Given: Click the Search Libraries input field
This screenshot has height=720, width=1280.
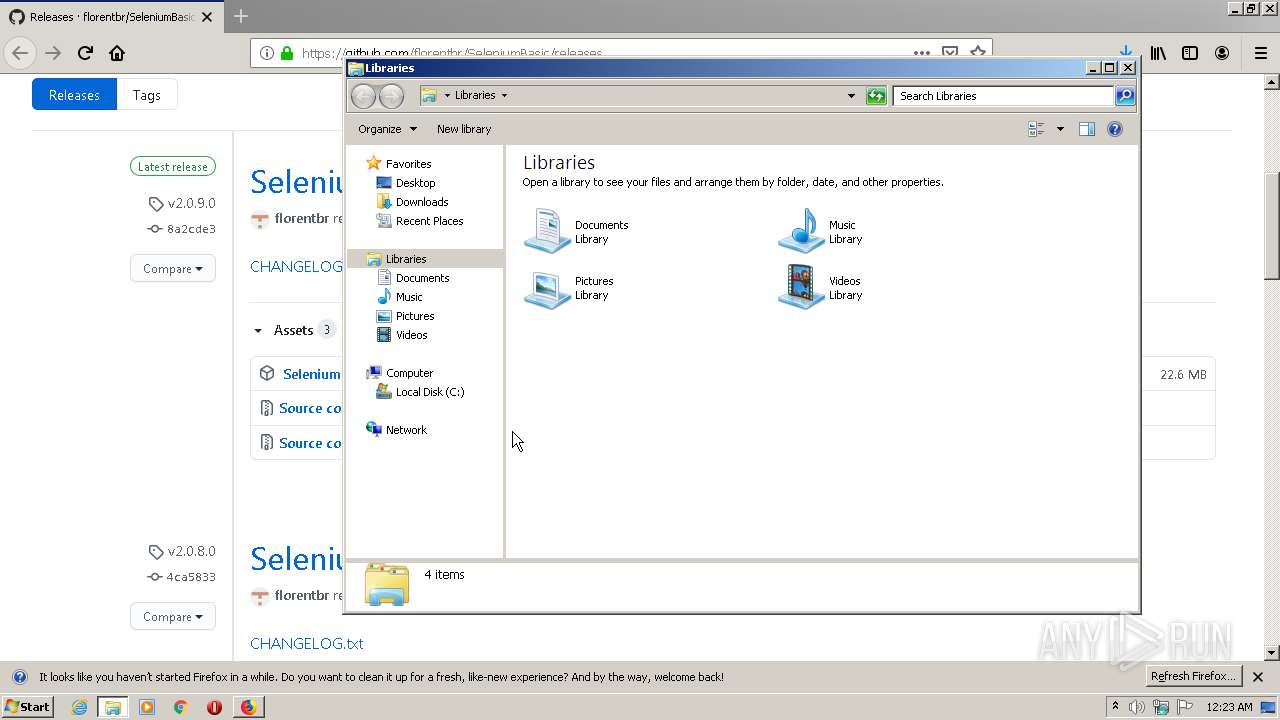Looking at the screenshot, I should 1003,96.
